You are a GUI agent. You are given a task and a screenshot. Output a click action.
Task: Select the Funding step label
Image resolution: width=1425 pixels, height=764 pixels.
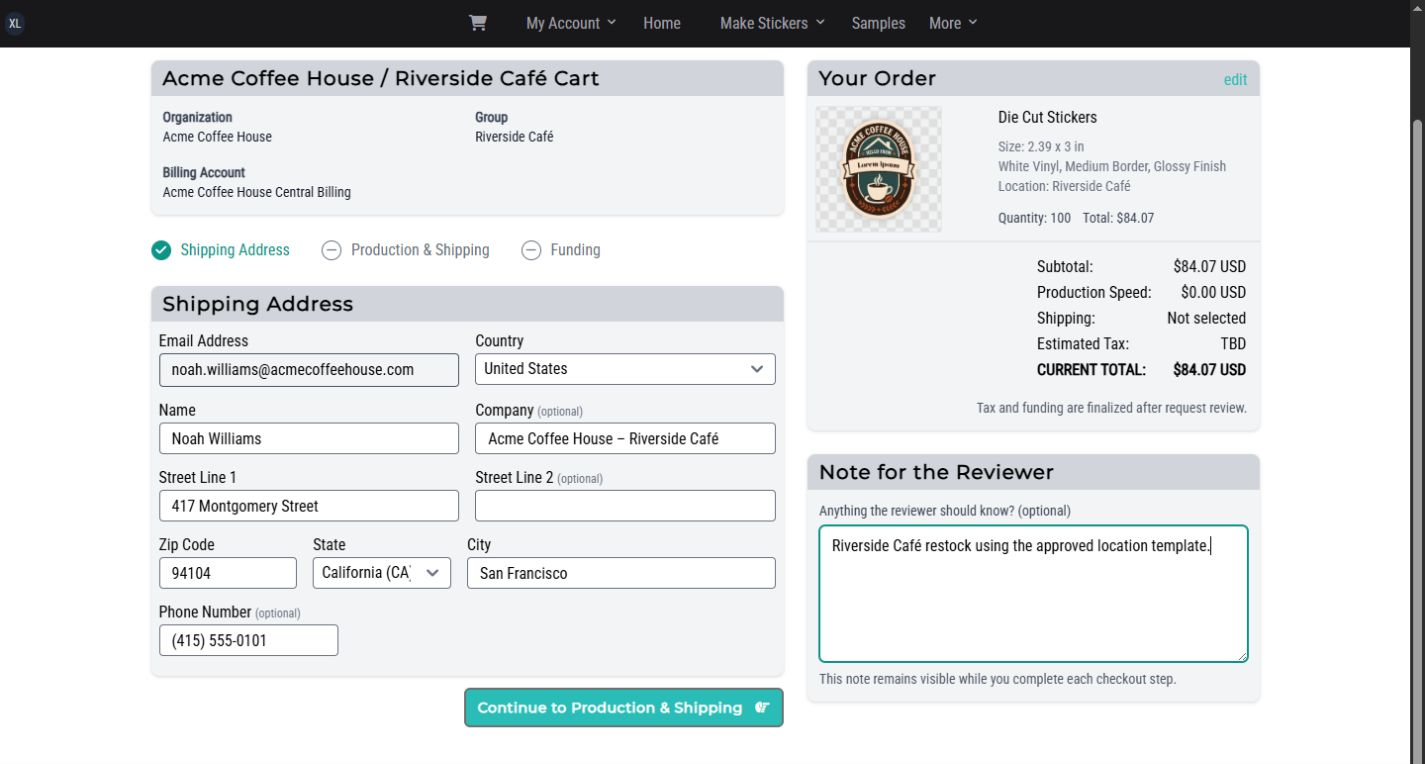[x=575, y=250]
